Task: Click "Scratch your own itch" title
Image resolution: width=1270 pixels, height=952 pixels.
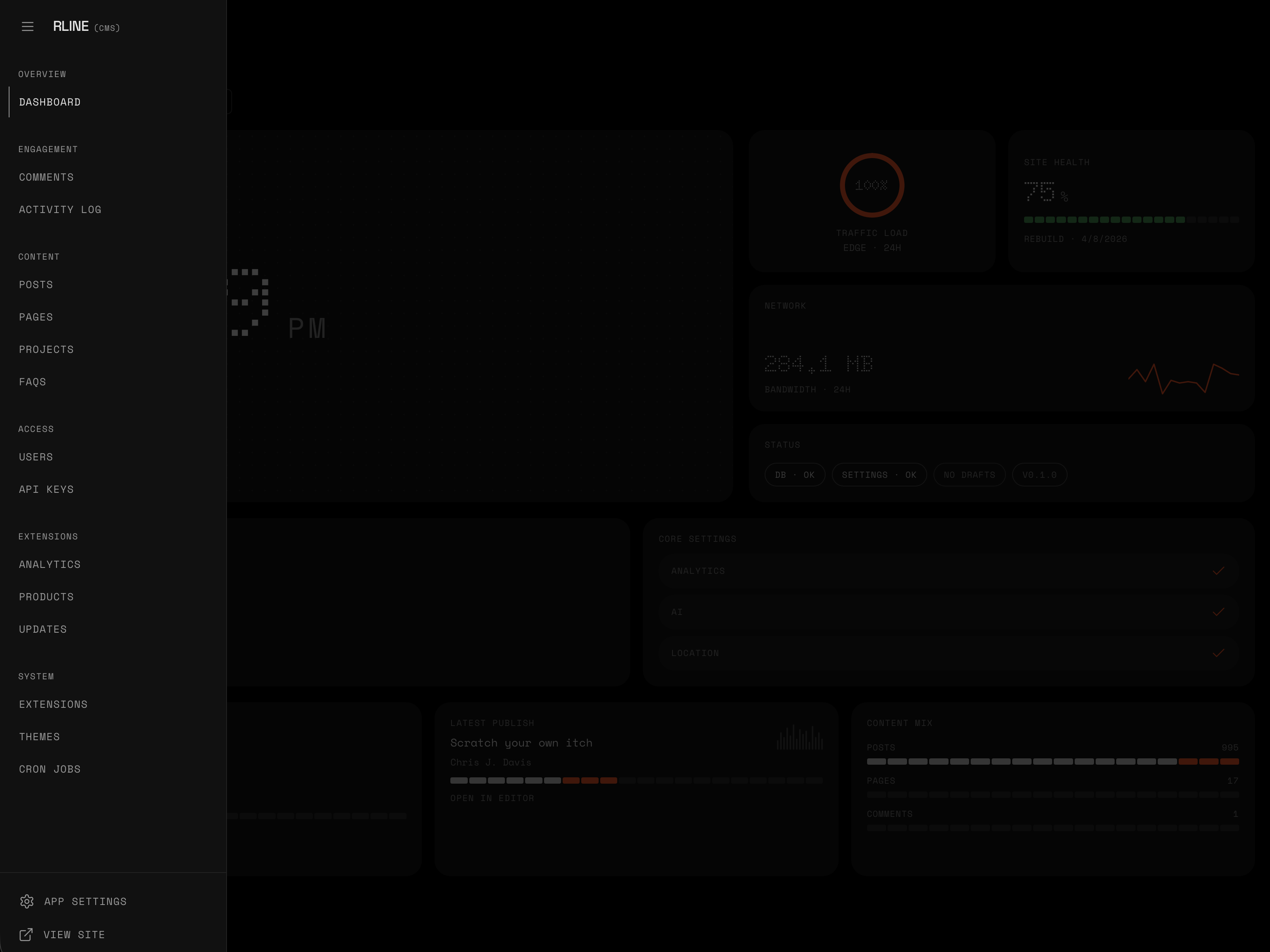Action: [521, 743]
